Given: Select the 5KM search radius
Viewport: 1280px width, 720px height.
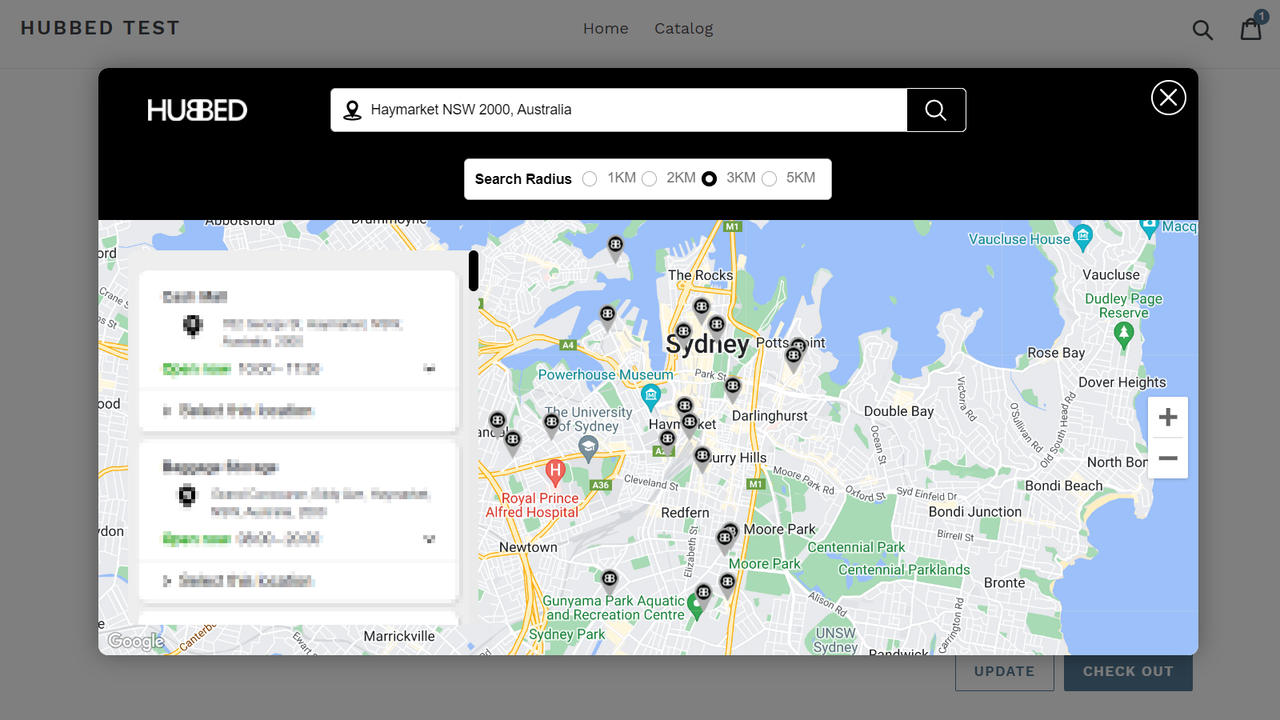Looking at the screenshot, I should 769,179.
